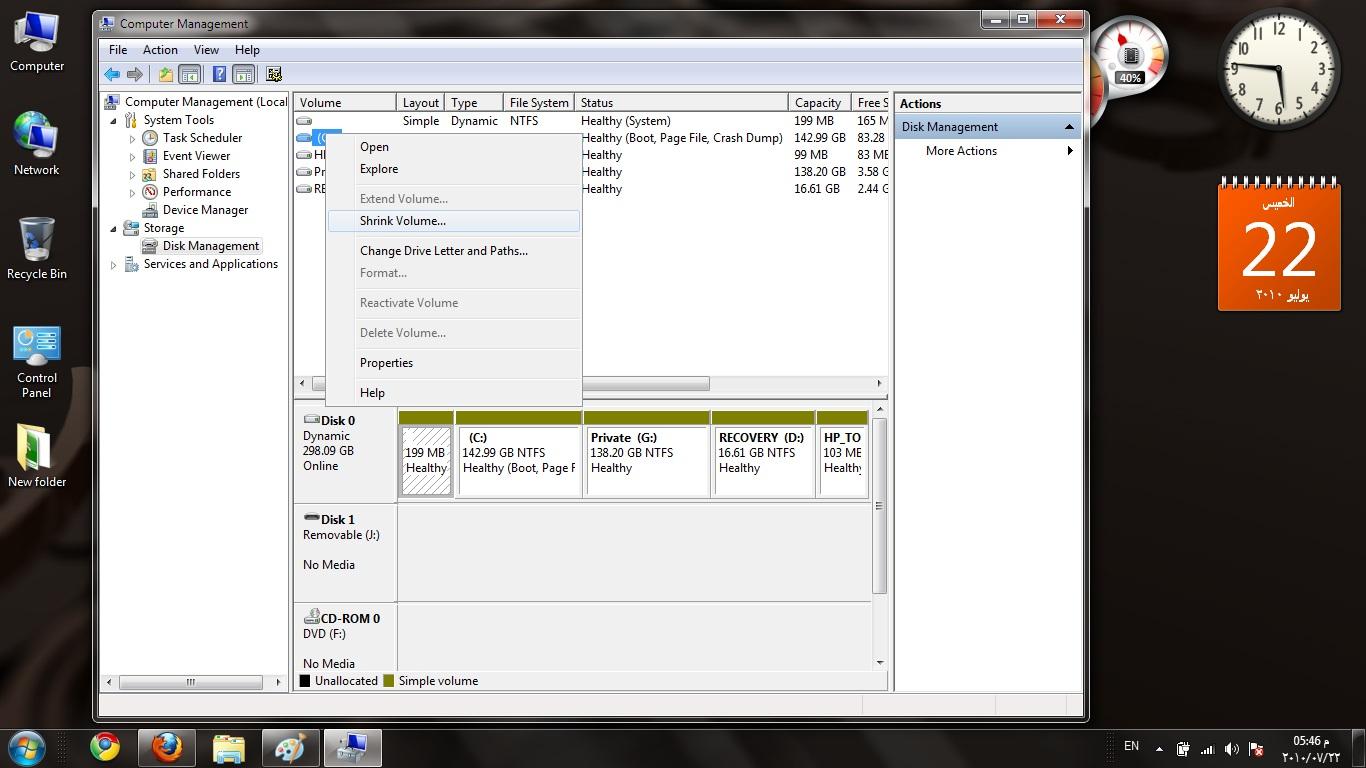Image resolution: width=1366 pixels, height=768 pixels.
Task: Click the disk settings toolbar icon
Action: 273,74
